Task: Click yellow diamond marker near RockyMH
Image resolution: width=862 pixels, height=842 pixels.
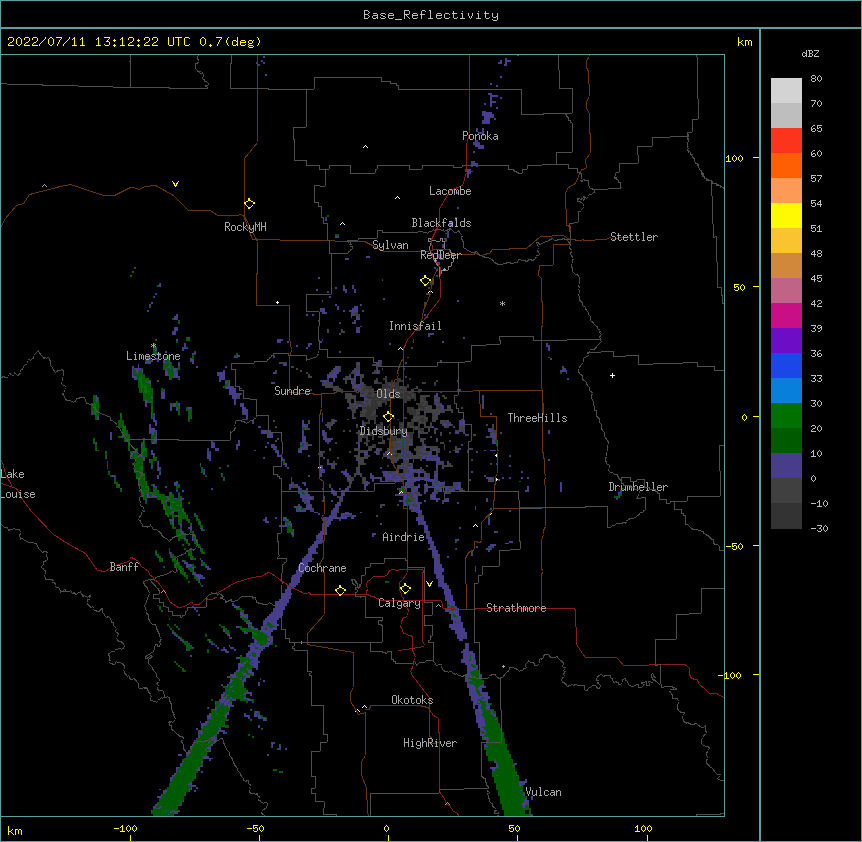Action: tap(249, 204)
